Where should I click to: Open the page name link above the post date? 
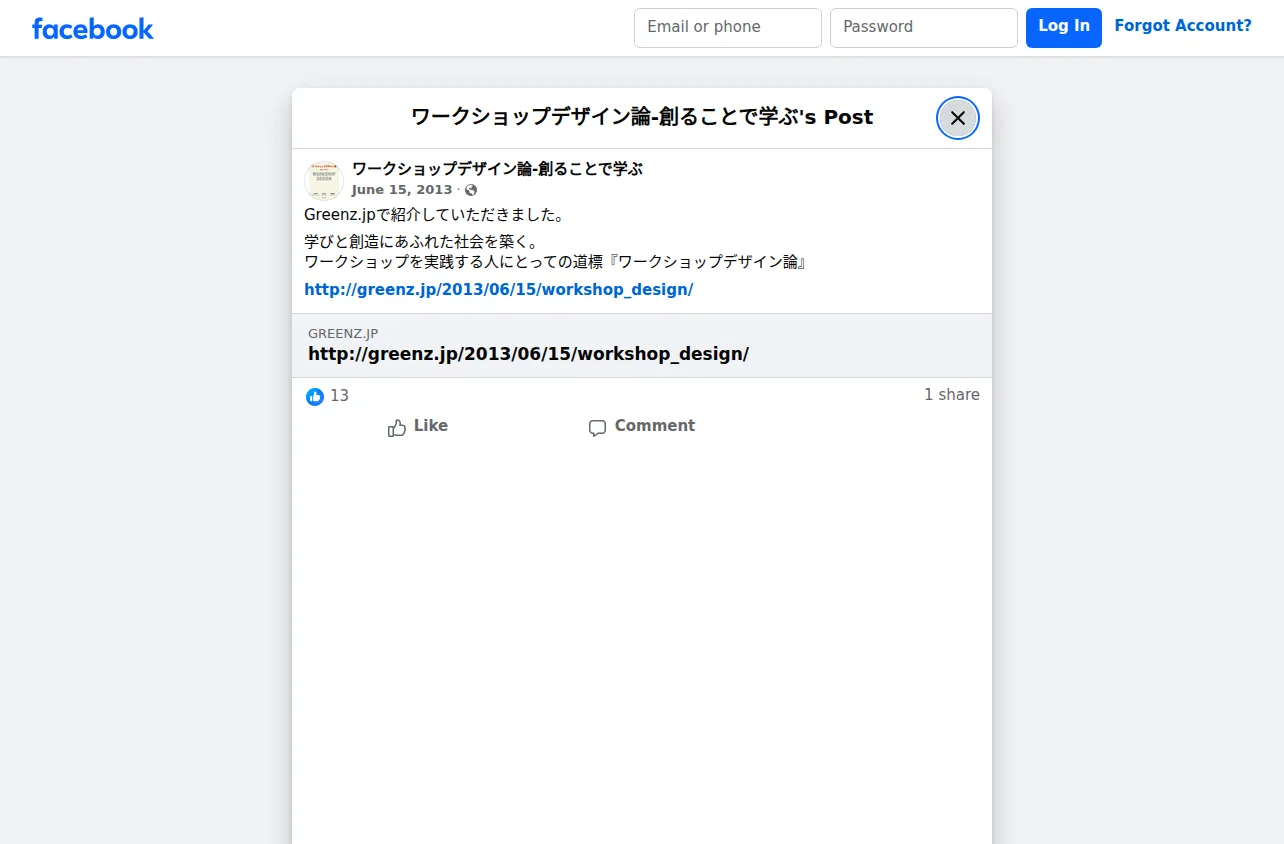click(x=497, y=169)
